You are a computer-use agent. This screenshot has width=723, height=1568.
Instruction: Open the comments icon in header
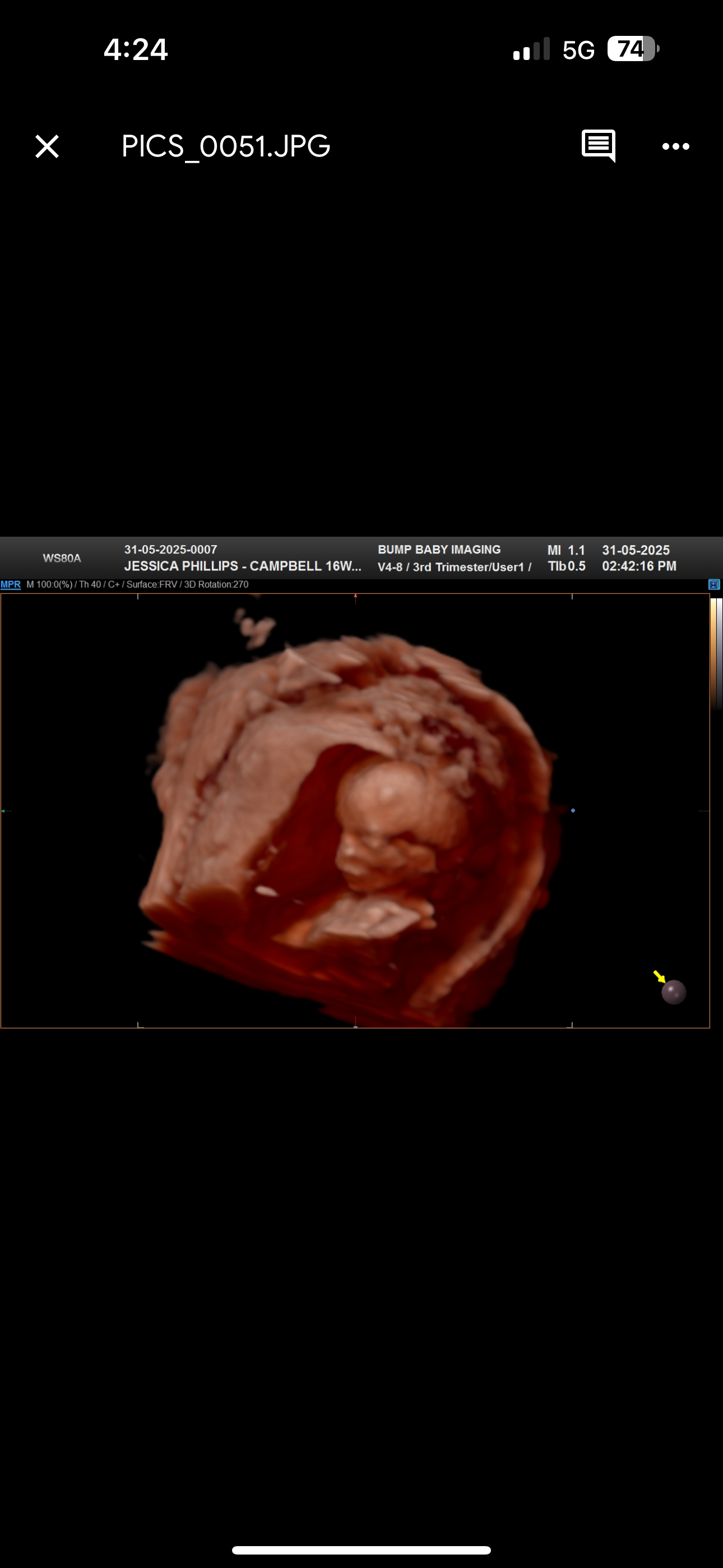click(598, 146)
